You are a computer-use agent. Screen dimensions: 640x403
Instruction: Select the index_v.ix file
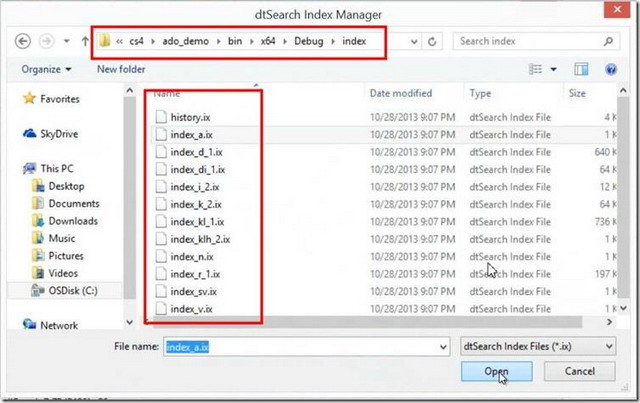pos(191,309)
